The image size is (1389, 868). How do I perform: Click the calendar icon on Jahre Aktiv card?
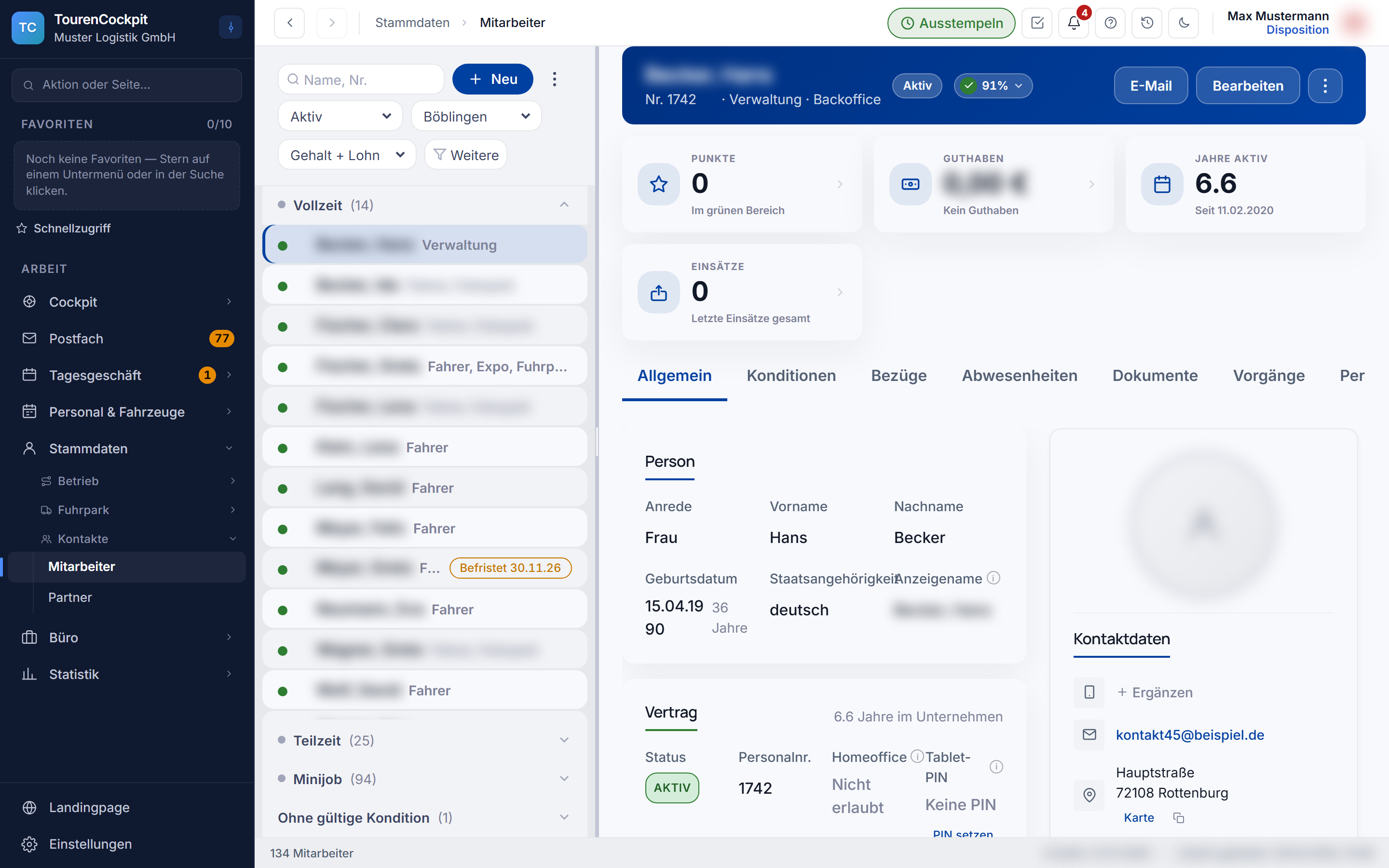point(1162,184)
